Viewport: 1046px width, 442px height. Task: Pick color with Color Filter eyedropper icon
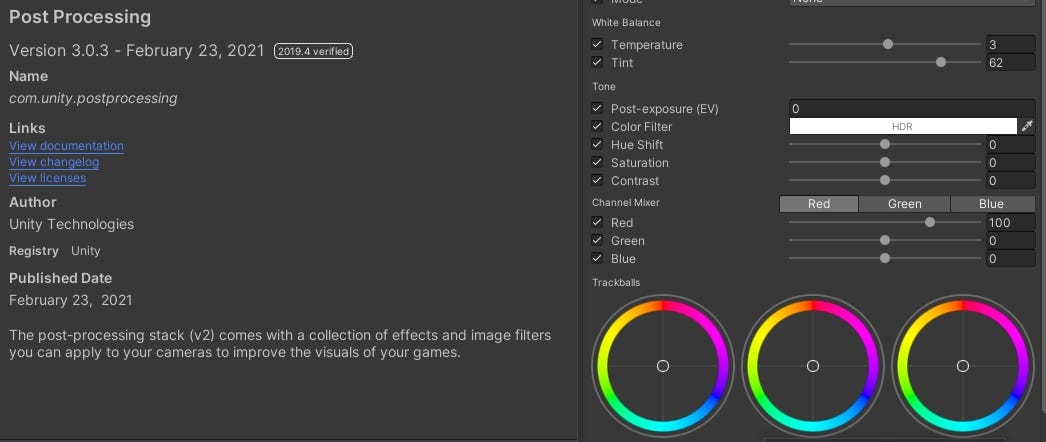[x=1027, y=126]
